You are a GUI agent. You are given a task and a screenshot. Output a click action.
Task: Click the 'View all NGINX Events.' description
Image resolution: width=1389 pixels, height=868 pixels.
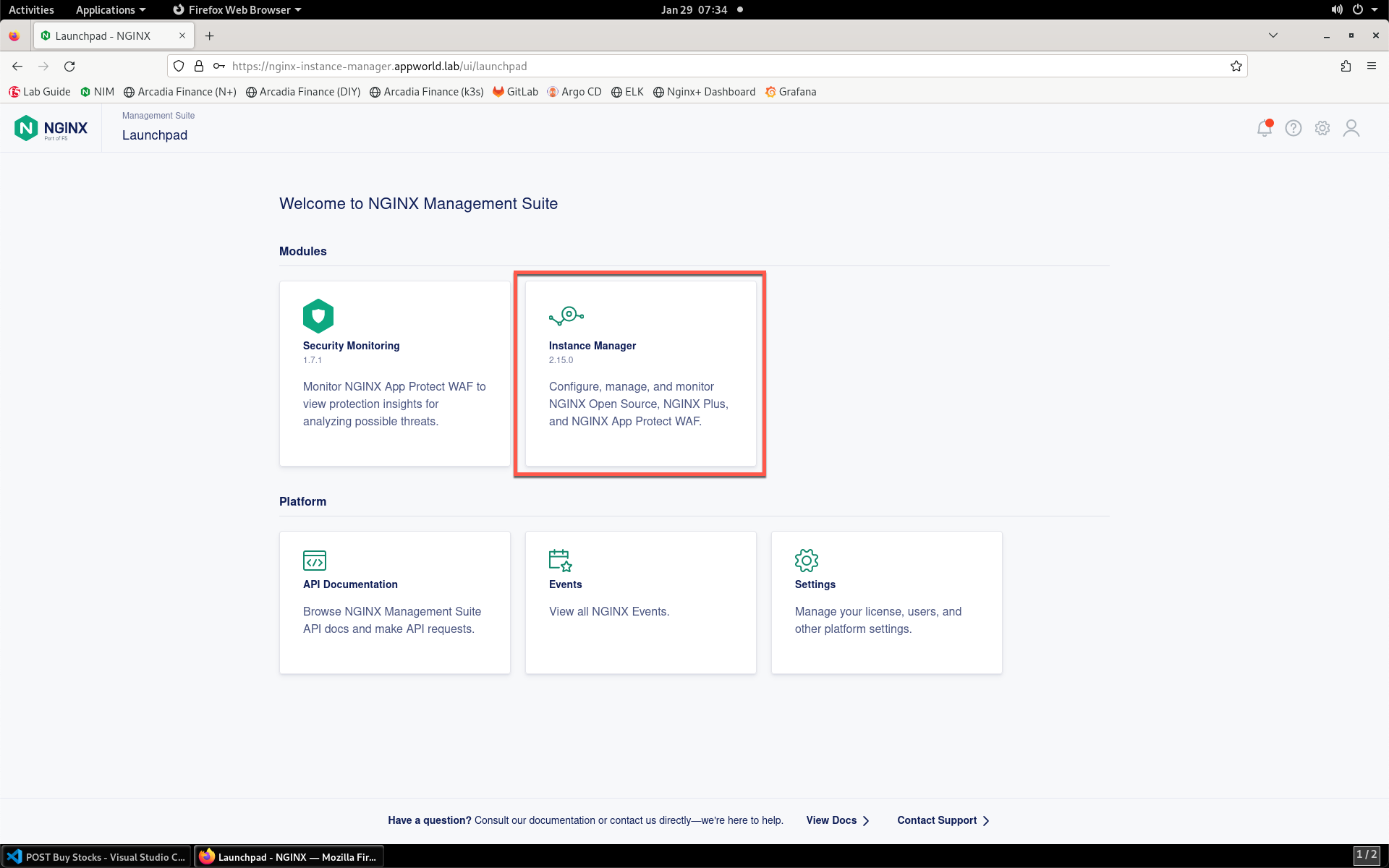[609, 612]
